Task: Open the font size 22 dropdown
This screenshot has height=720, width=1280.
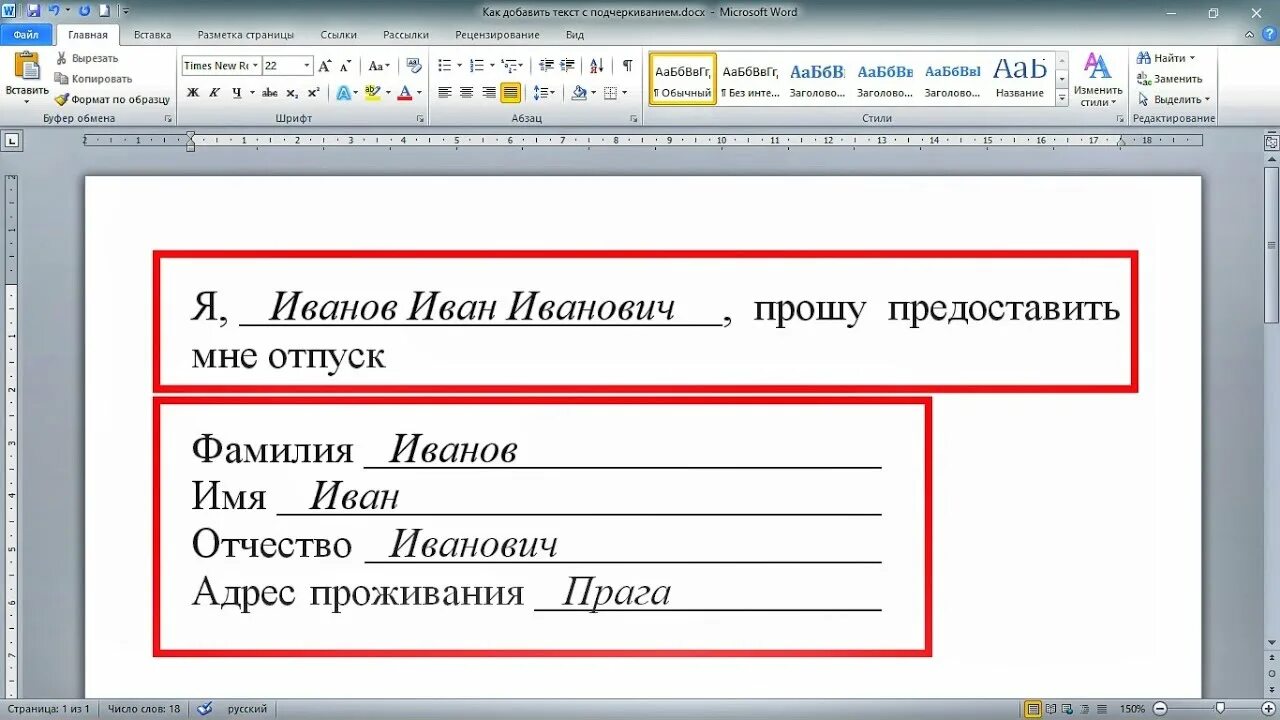Action: (307, 66)
